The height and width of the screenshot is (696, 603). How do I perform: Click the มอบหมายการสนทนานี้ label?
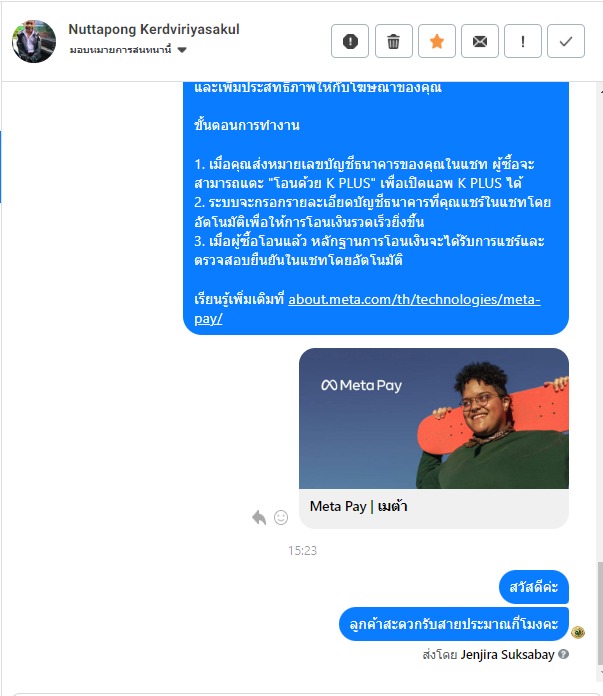tap(120, 50)
